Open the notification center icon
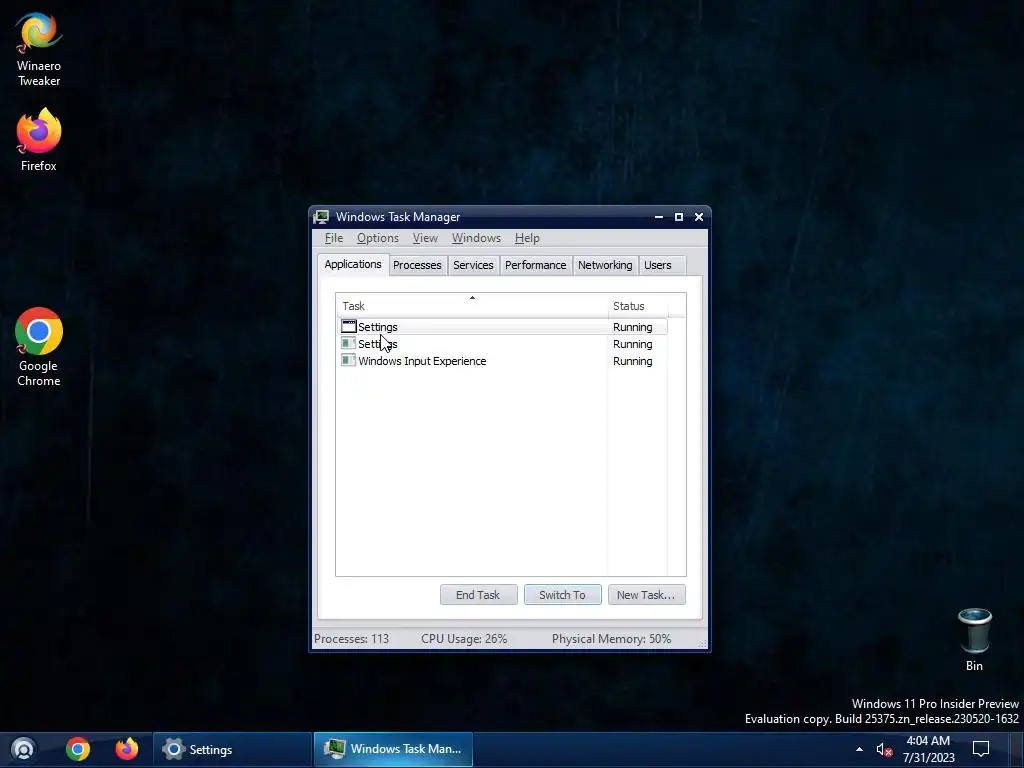This screenshot has width=1024, height=768. pos(981,749)
